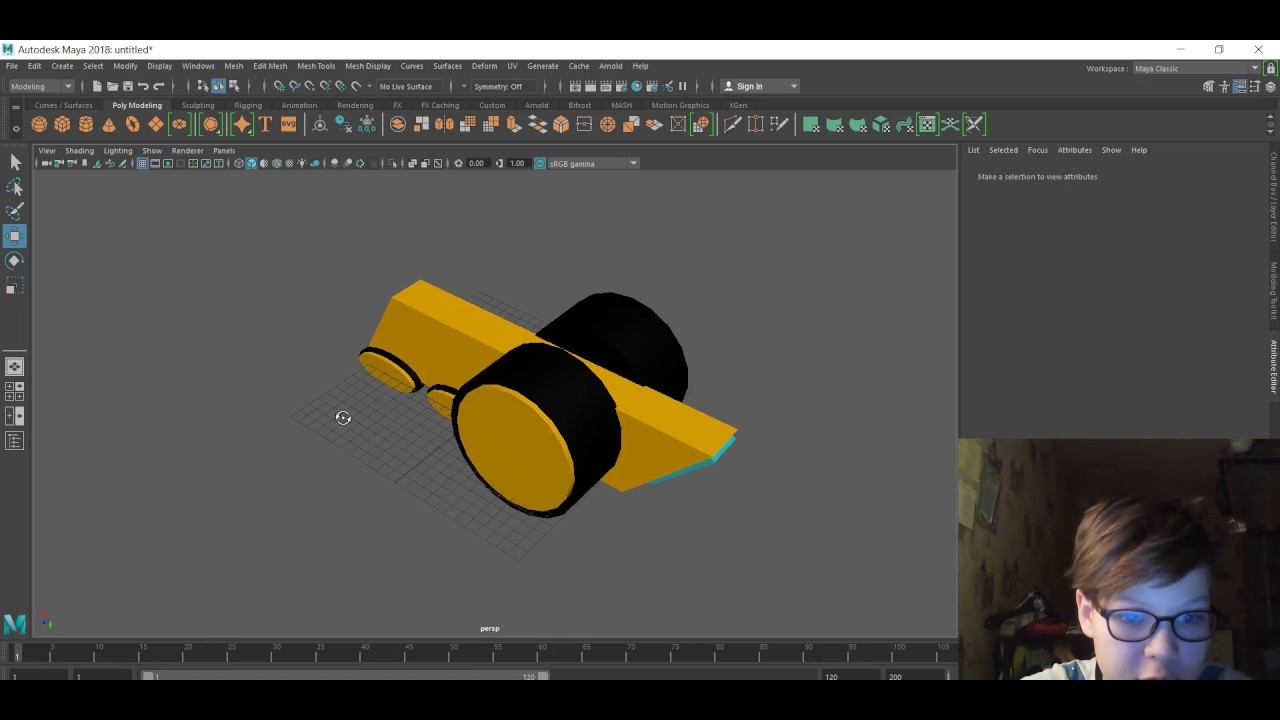Click the viewport gamma value field

pyautogui.click(x=517, y=163)
